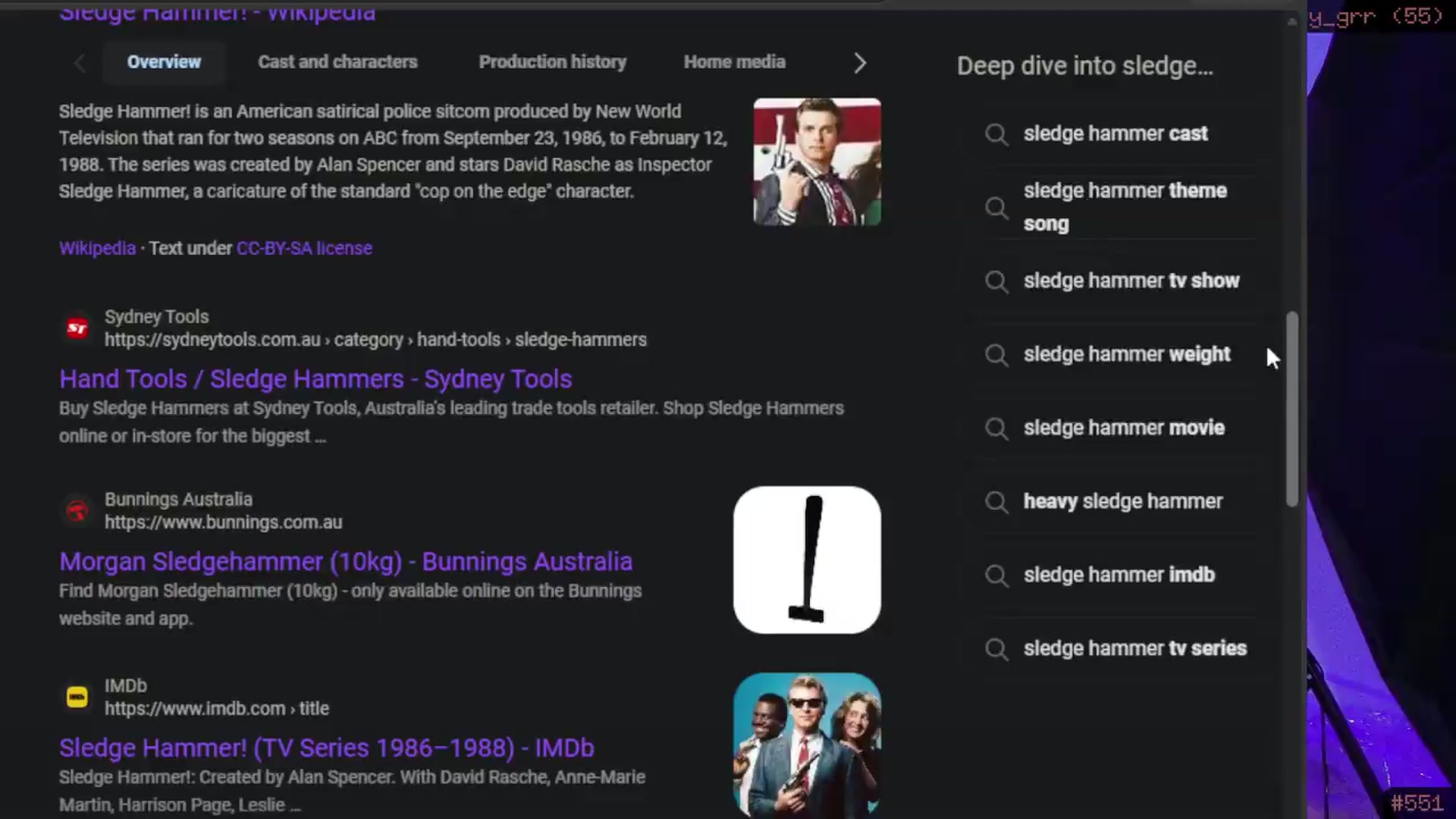Click the page vertical scrollbar thumb
Image resolution: width=1456 pixels, height=819 pixels.
1293,409
